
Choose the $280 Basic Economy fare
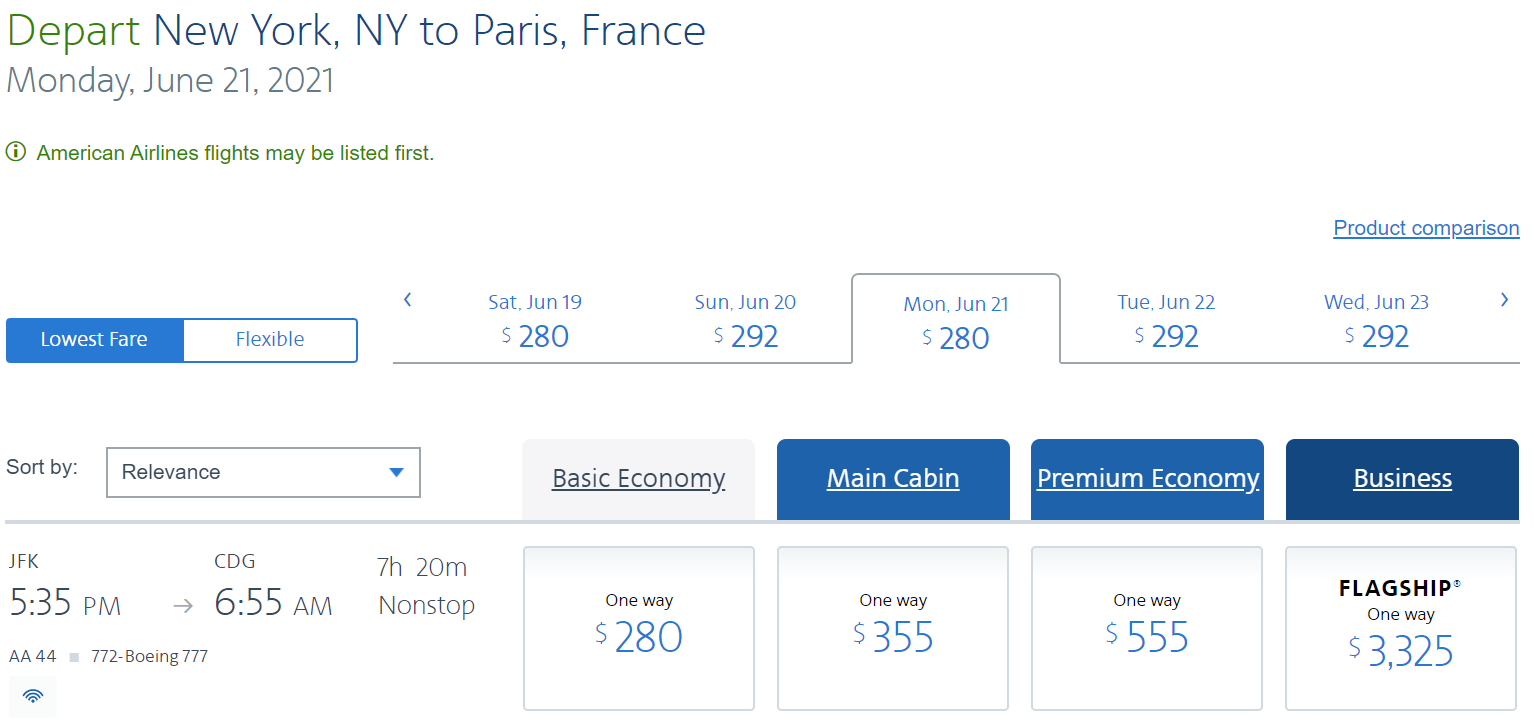[x=639, y=628]
